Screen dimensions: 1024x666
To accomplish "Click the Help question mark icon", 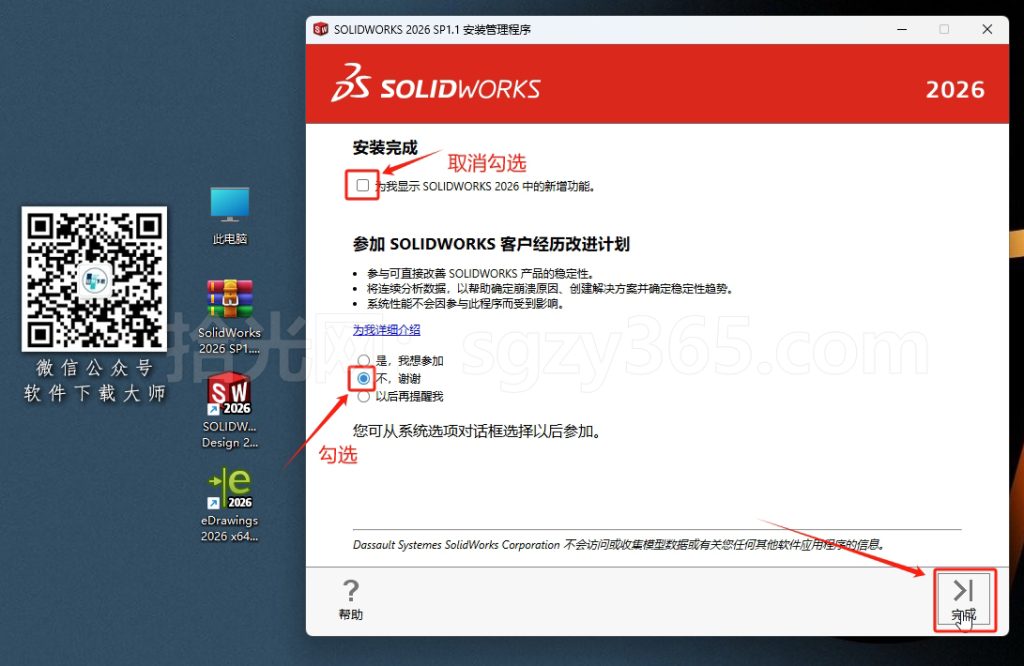I will pos(350,593).
